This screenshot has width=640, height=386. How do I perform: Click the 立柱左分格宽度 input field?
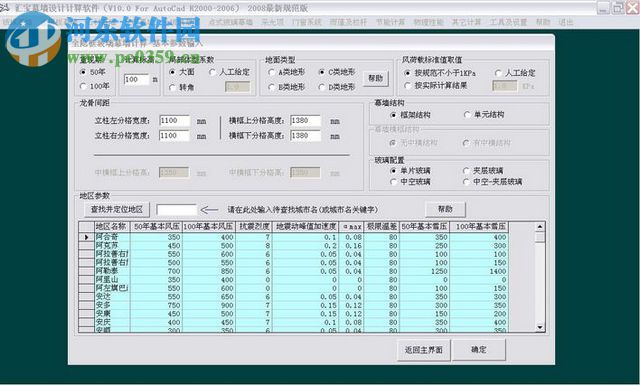tap(175, 121)
